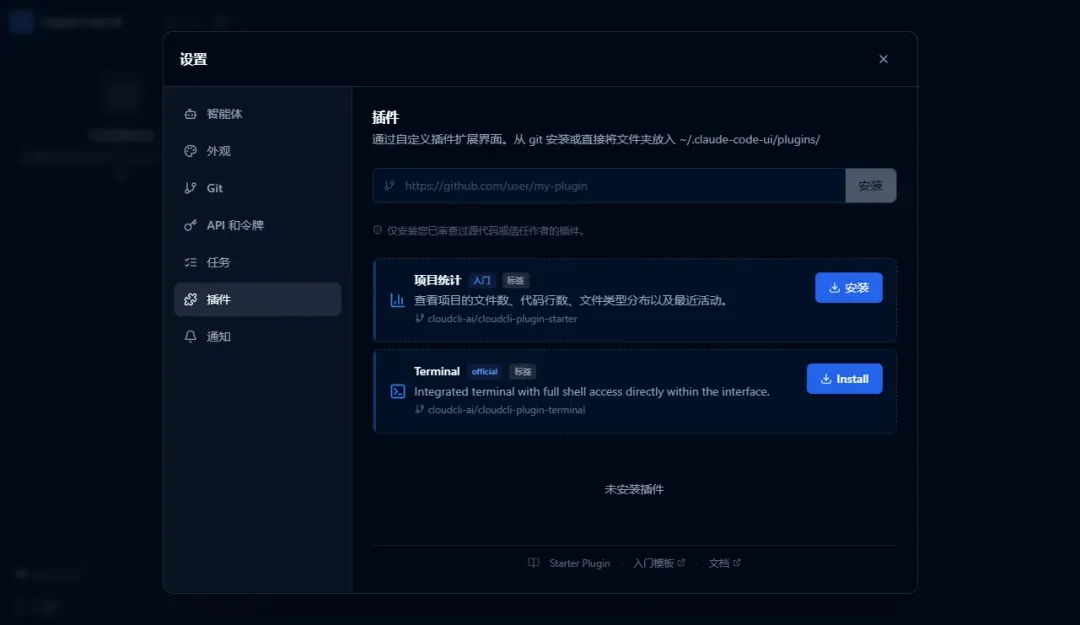The image size is (1080, 625).
Task: Focus the plugin git URL input field
Action: (609, 185)
